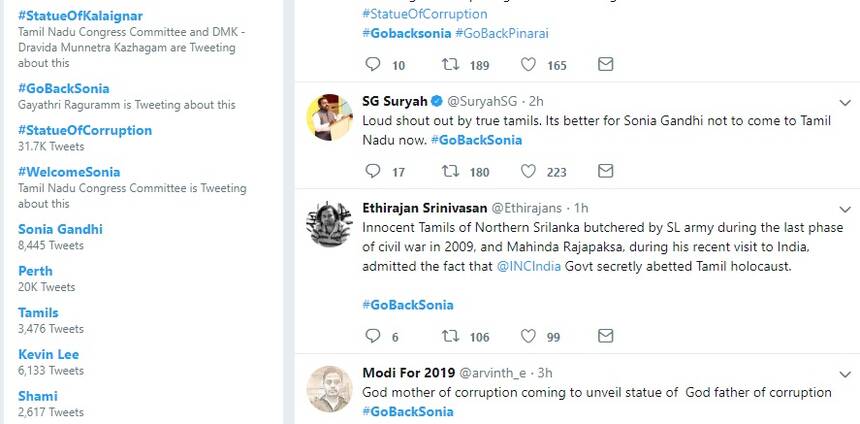Like SG Suryah's tweet
The width and height of the screenshot is (860, 424).
[x=528, y=171]
